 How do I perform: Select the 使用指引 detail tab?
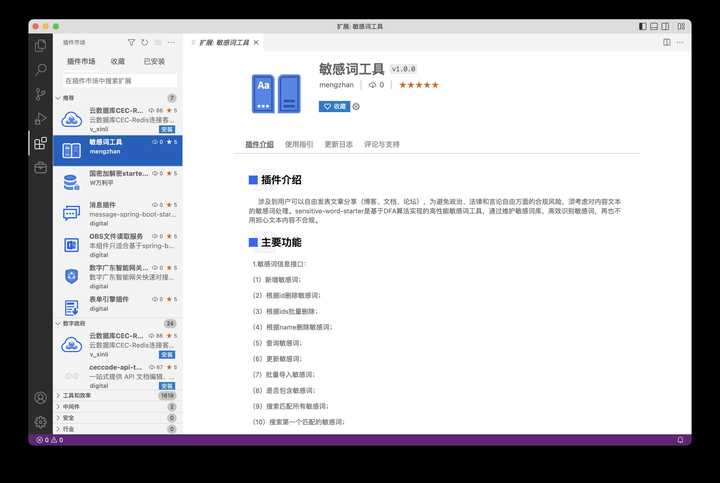coord(299,144)
